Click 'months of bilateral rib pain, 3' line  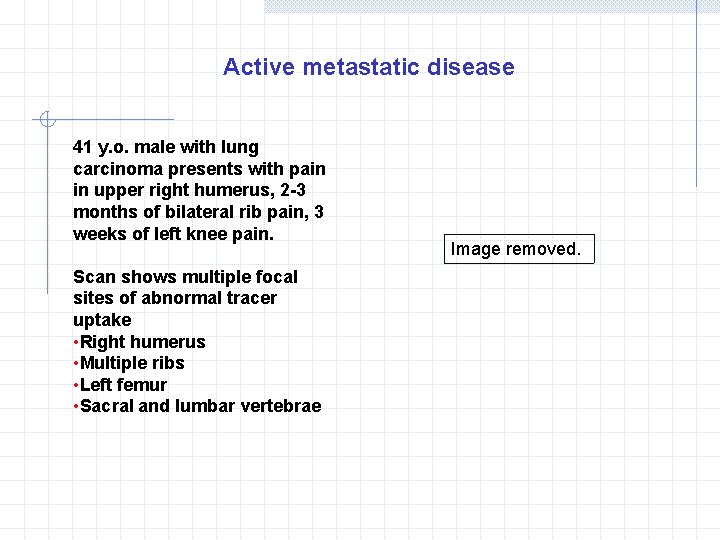[x=198, y=212]
